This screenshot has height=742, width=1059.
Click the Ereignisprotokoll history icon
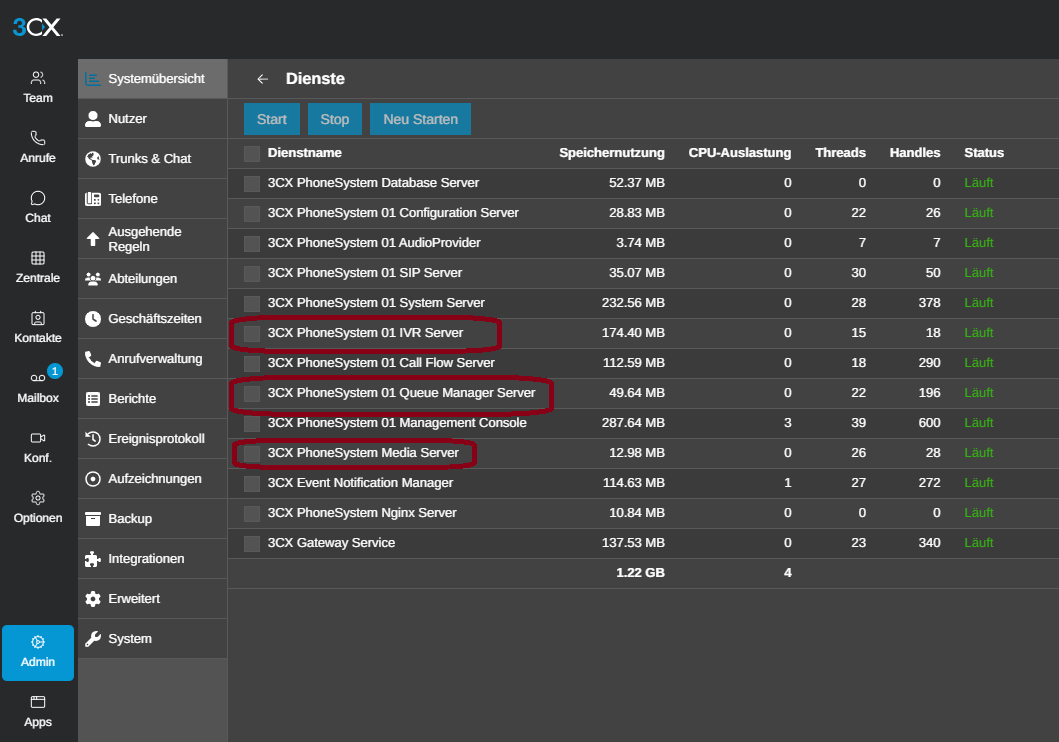click(x=93, y=439)
